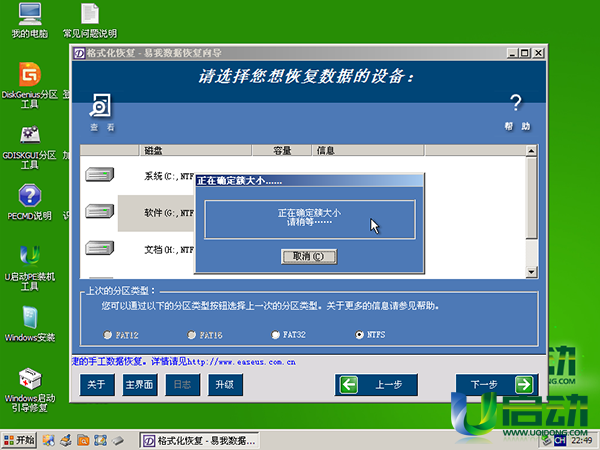
Task: Select the 软件 (G:, NTF row text
Action: point(169,213)
